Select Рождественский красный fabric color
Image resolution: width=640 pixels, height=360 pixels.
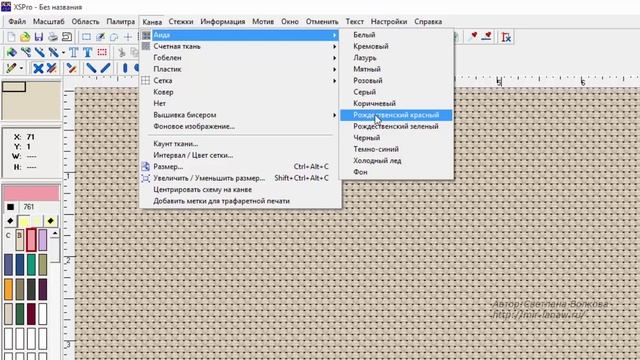click(396, 115)
